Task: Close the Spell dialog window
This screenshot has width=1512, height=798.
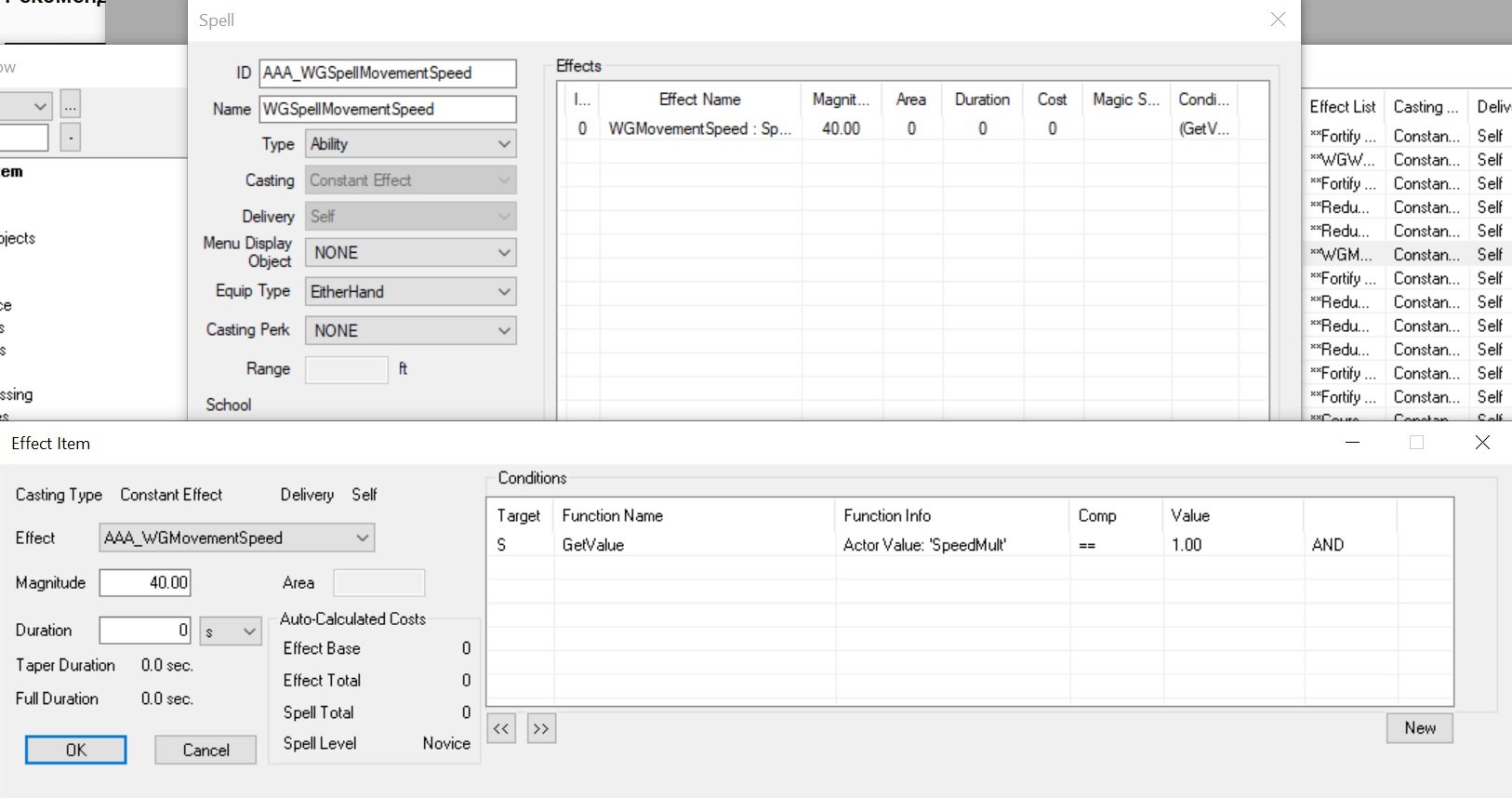Action: [x=1278, y=20]
